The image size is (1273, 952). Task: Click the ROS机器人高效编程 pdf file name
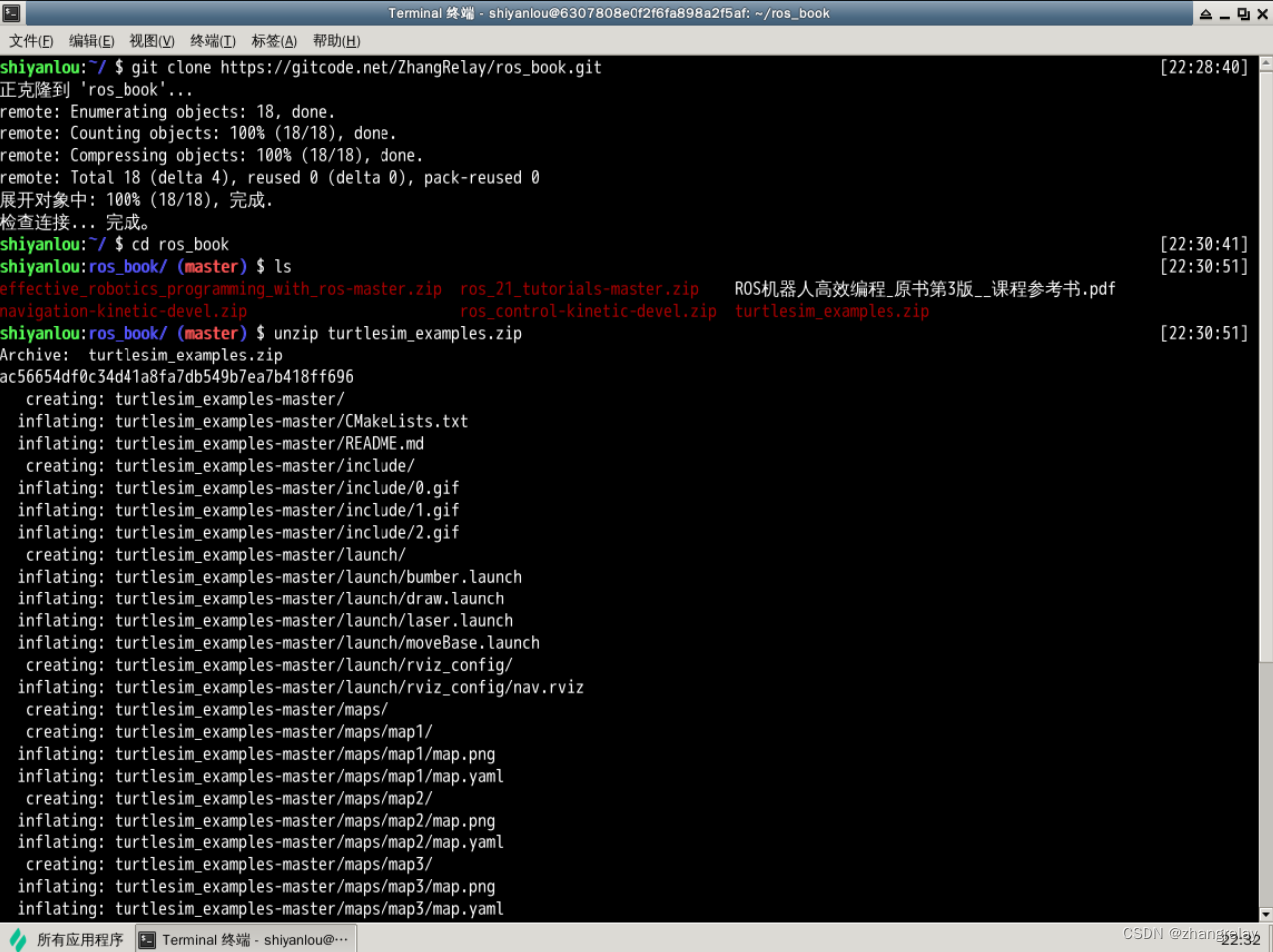925,289
